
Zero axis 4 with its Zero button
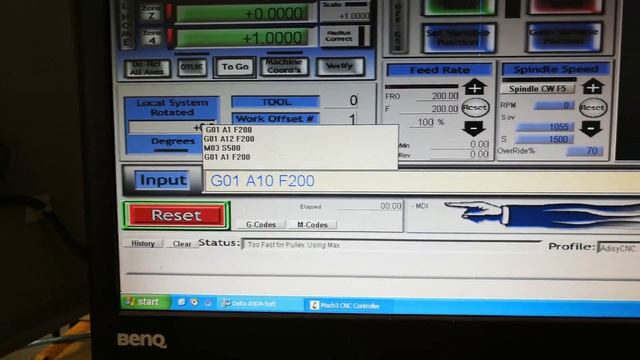(x=151, y=37)
